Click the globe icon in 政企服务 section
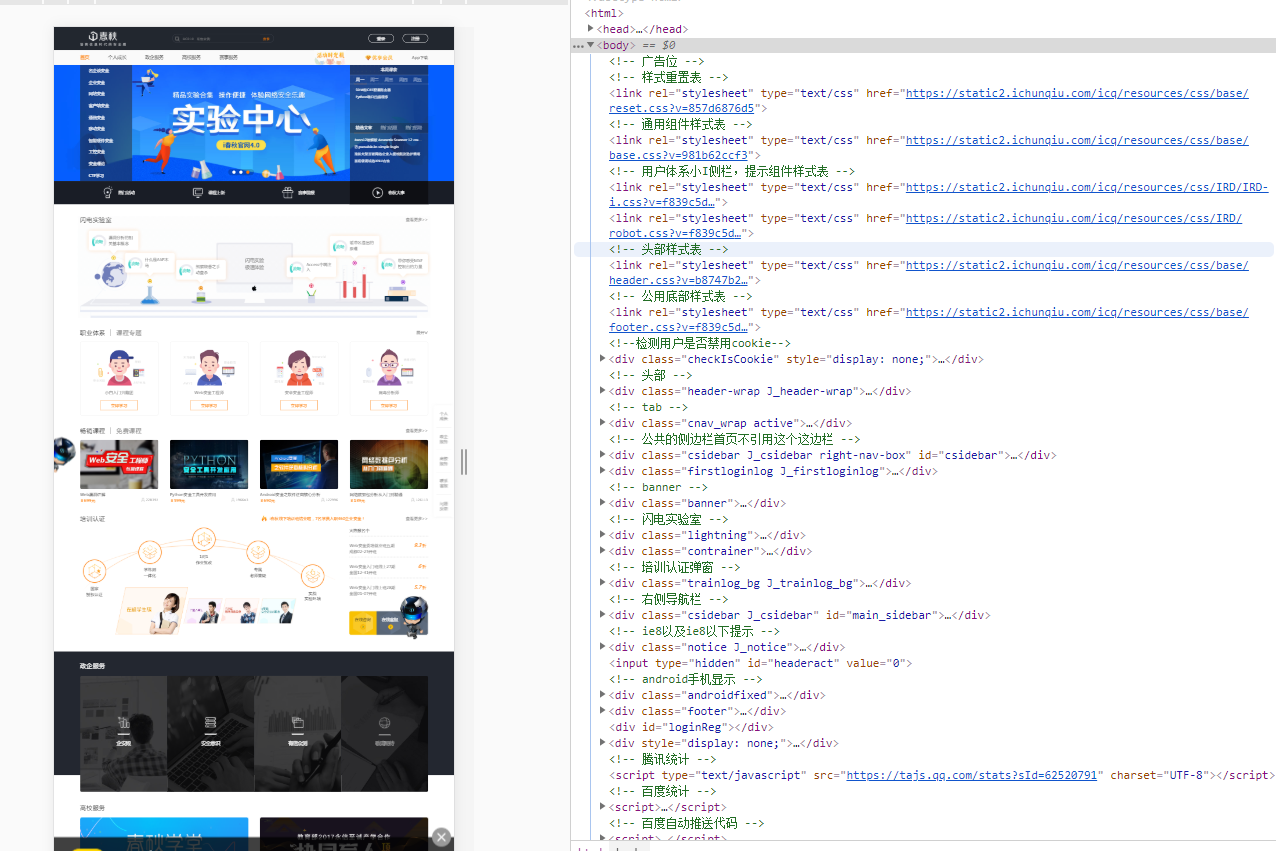This screenshot has height=851, width=1276. click(384, 723)
